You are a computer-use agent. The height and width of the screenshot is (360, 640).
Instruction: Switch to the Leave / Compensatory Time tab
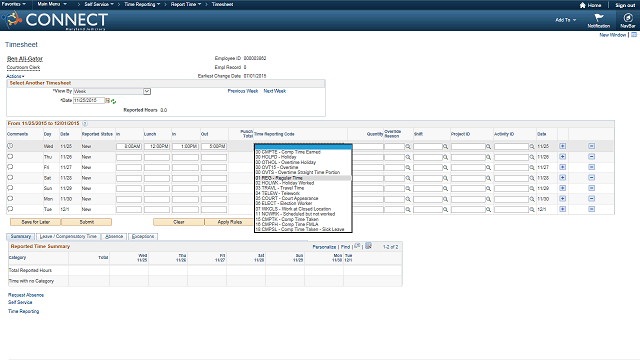[x=68, y=236]
